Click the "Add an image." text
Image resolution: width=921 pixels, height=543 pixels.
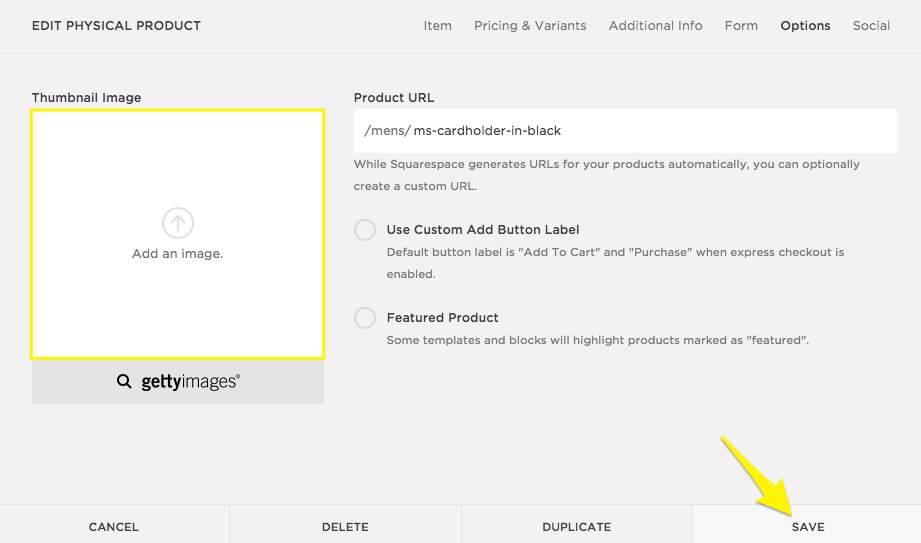[177, 254]
